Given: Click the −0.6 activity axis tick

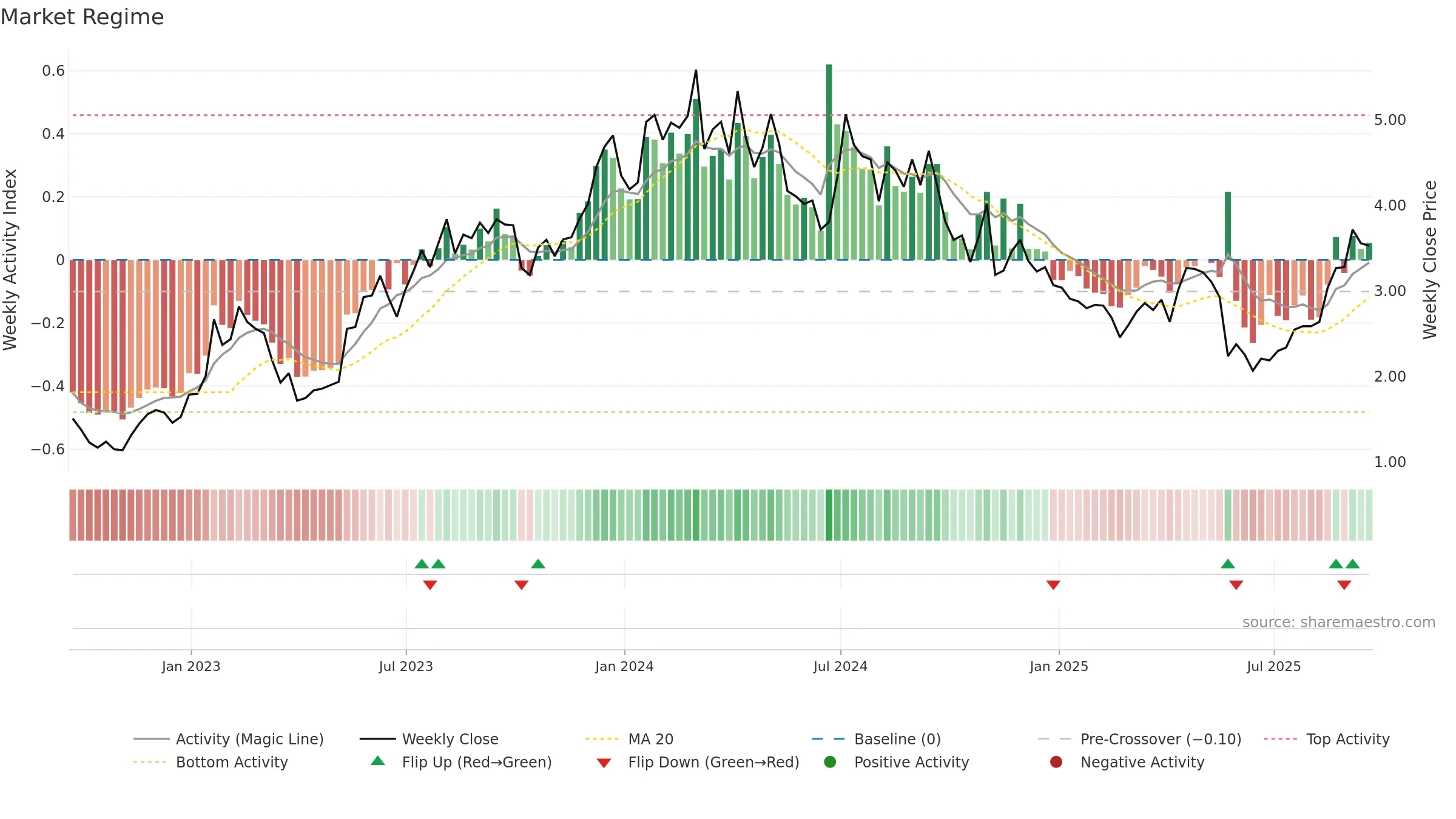Looking at the screenshot, I should [x=48, y=450].
